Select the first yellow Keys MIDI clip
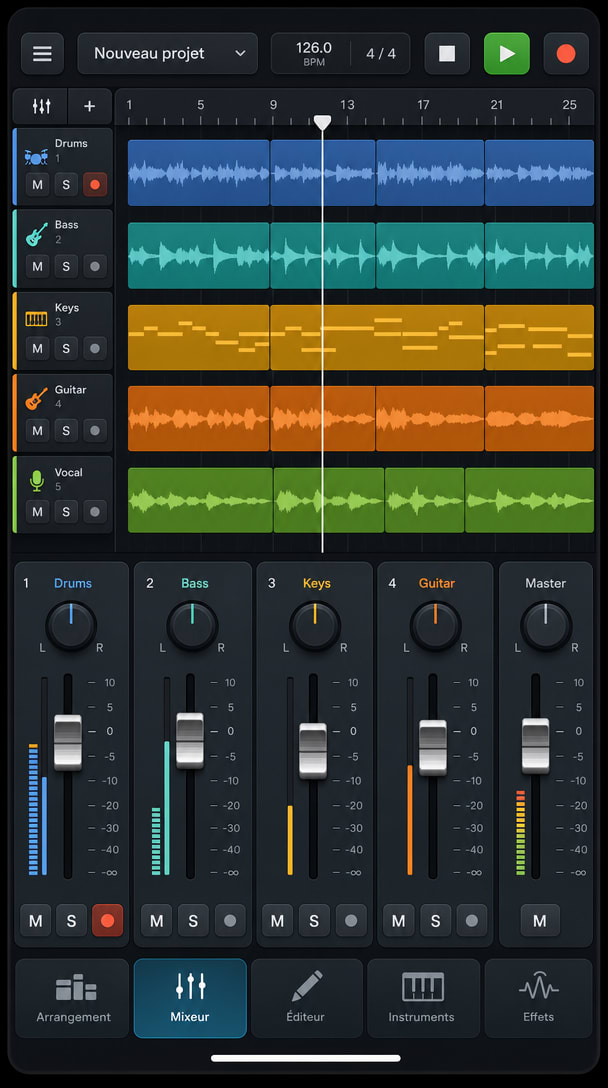Viewport: 608px width, 1088px height. (x=199, y=337)
